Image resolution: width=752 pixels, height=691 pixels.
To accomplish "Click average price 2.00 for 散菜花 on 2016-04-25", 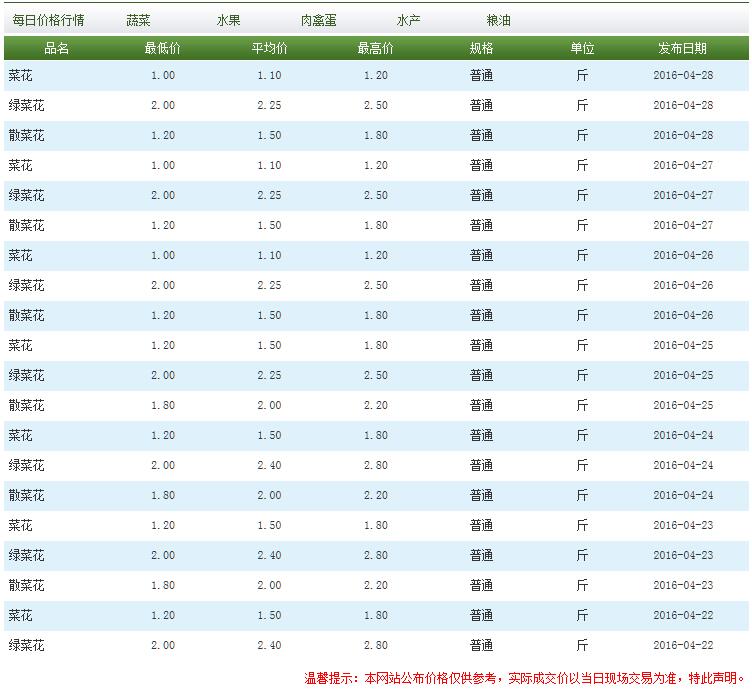I will 270,405.
